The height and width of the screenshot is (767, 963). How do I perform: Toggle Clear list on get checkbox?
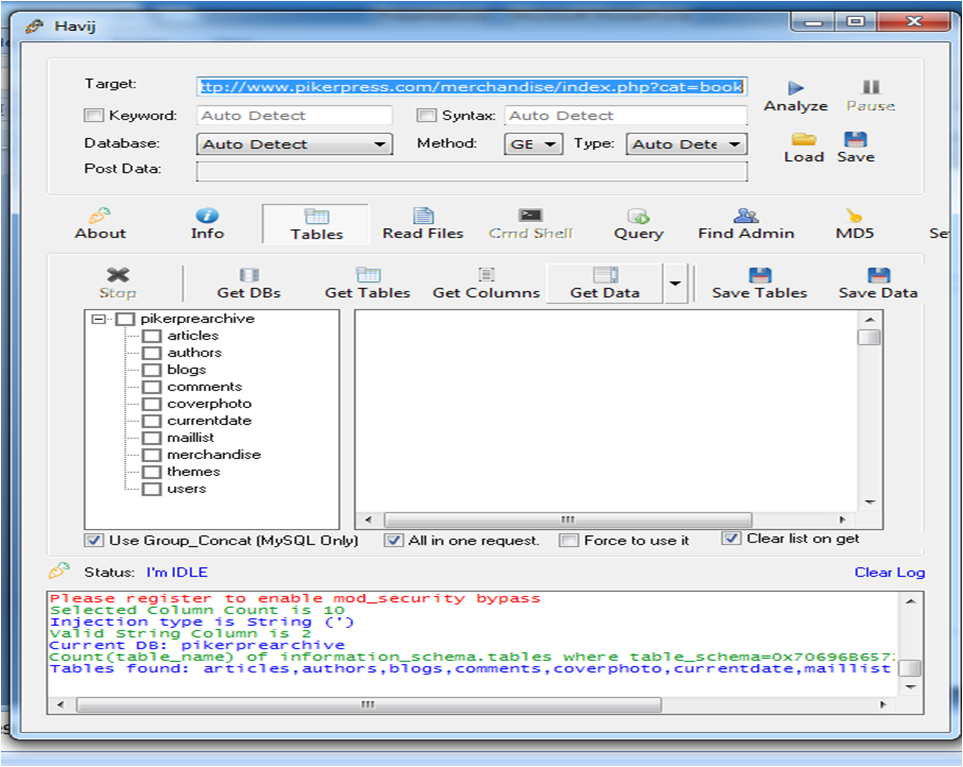731,539
